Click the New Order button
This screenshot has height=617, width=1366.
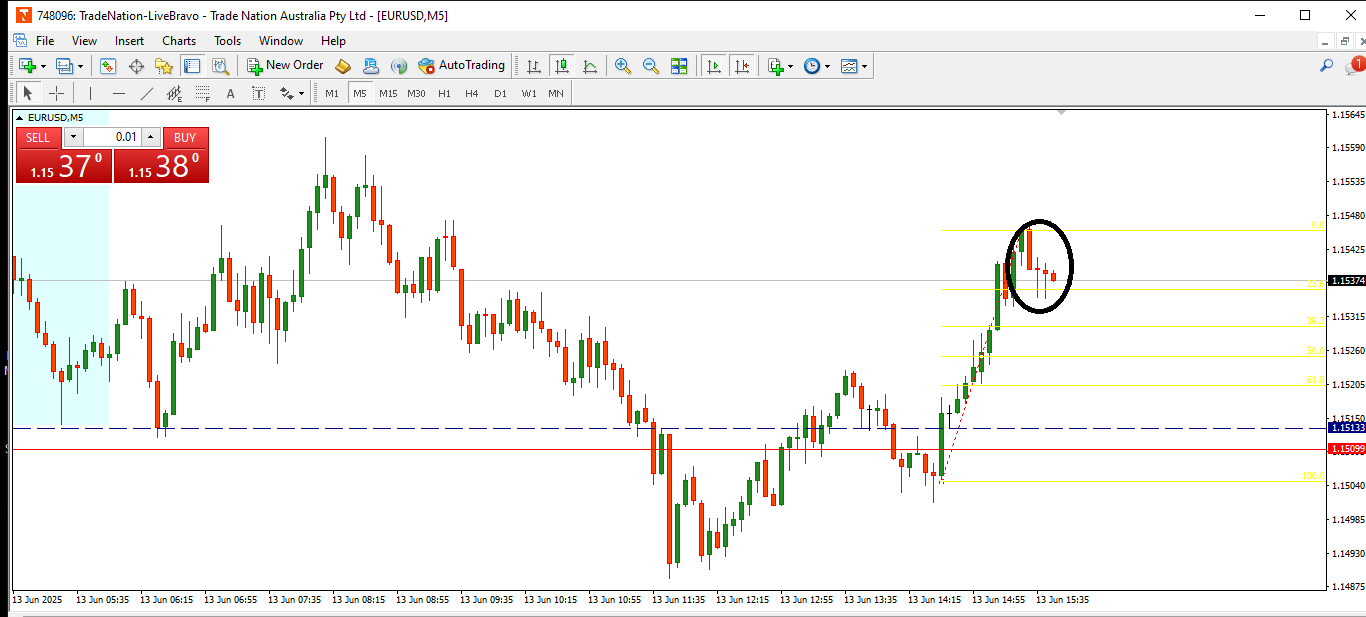pyautogui.click(x=286, y=66)
